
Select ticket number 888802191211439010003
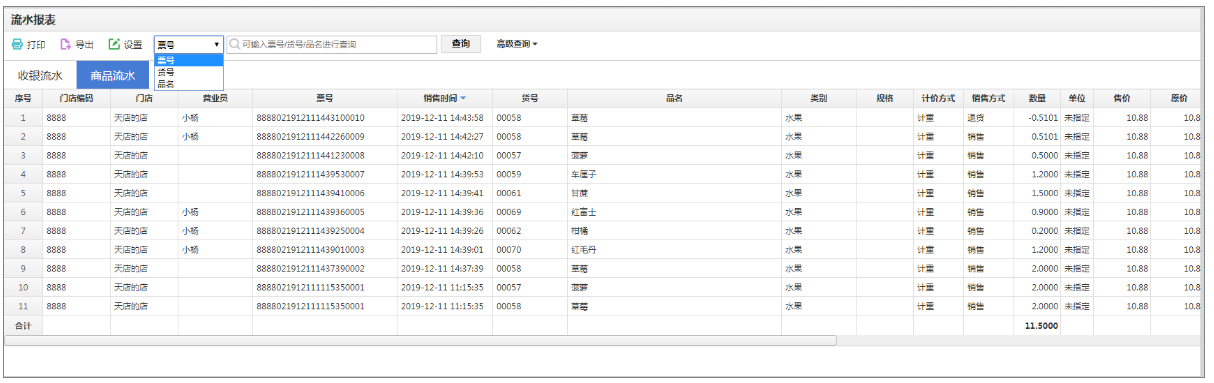[311, 250]
